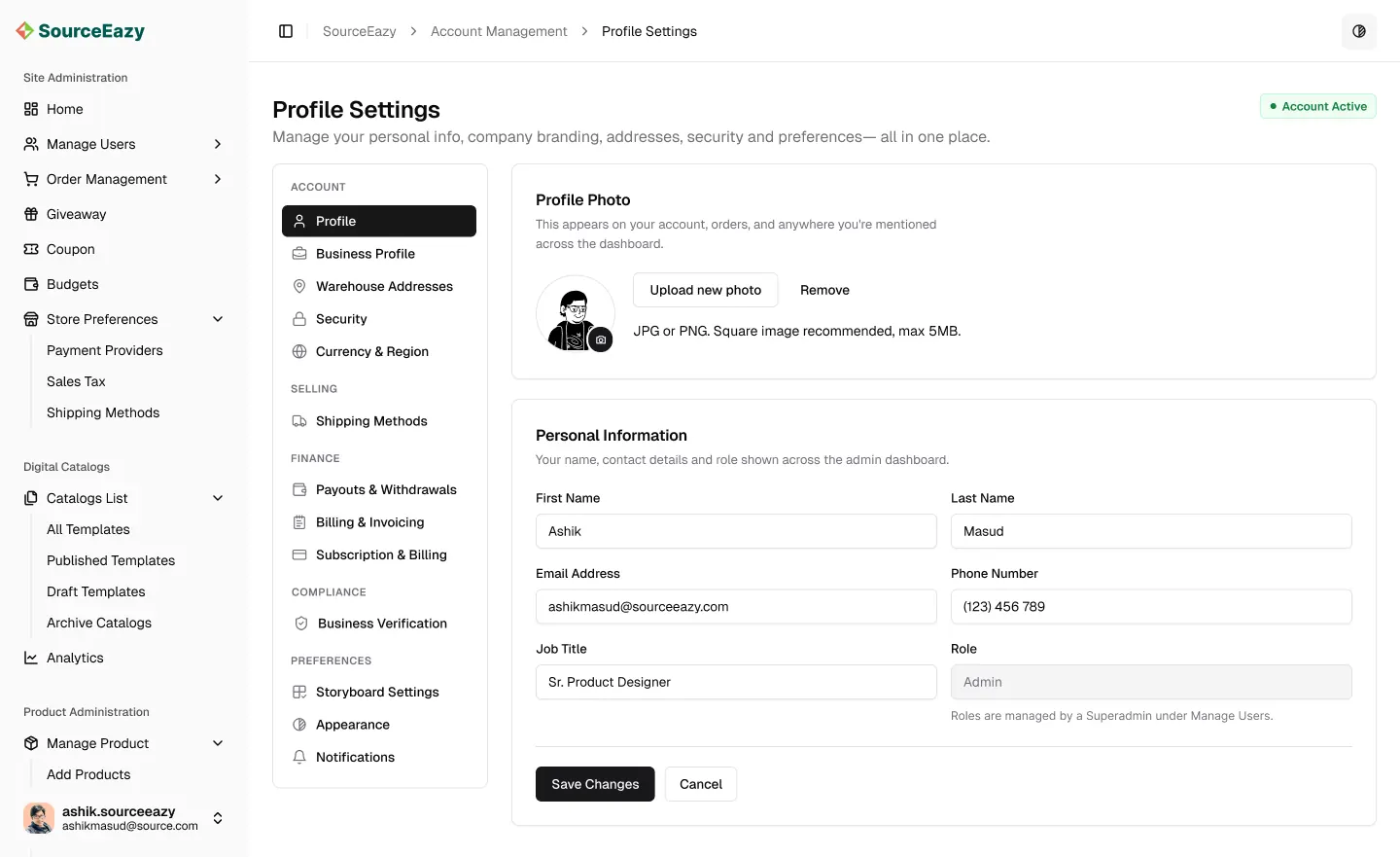Click the Upload new photo button
The width and height of the screenshot is (1400, 857).
[706, 290]
